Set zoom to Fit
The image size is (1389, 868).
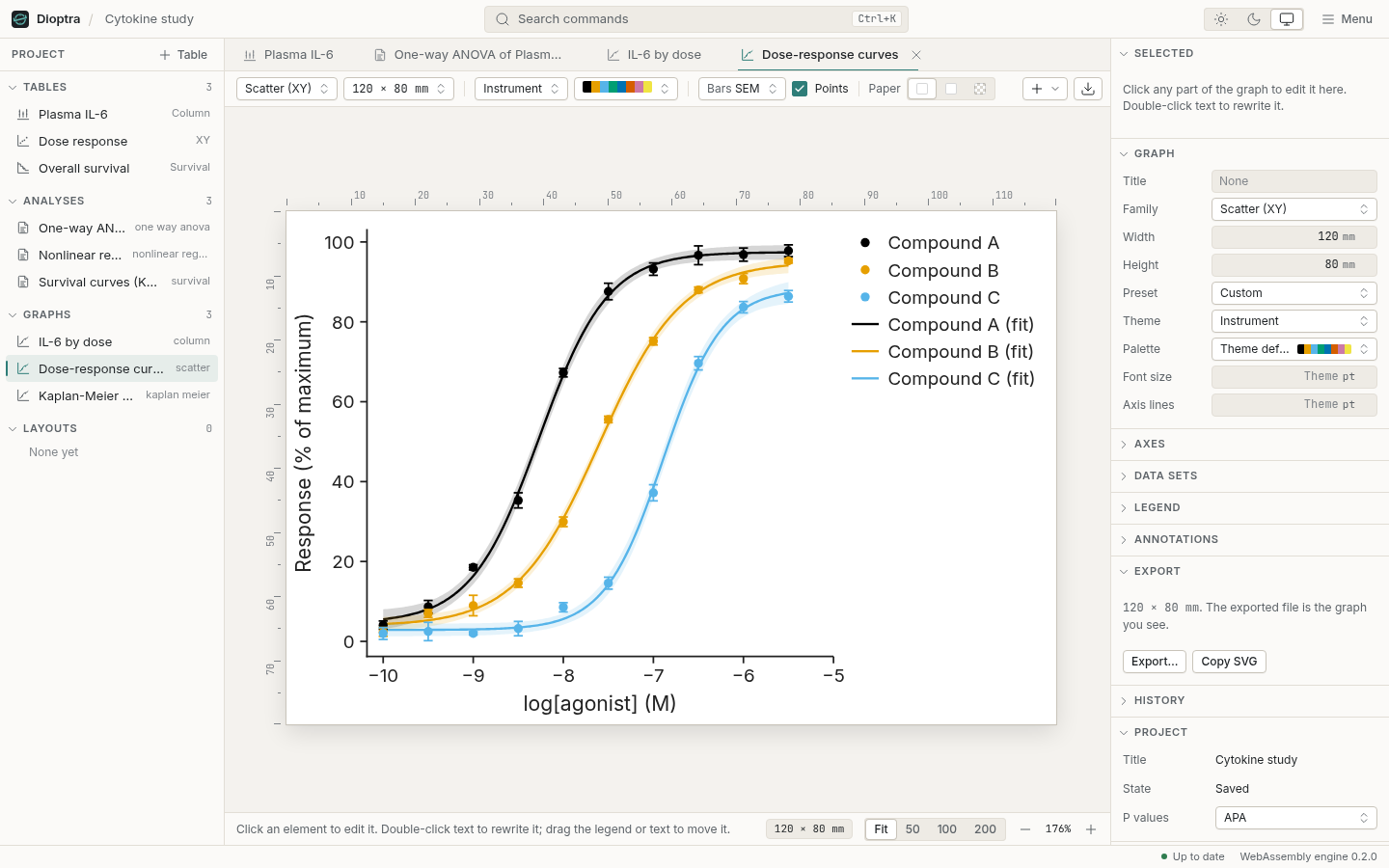click(881, 829)
